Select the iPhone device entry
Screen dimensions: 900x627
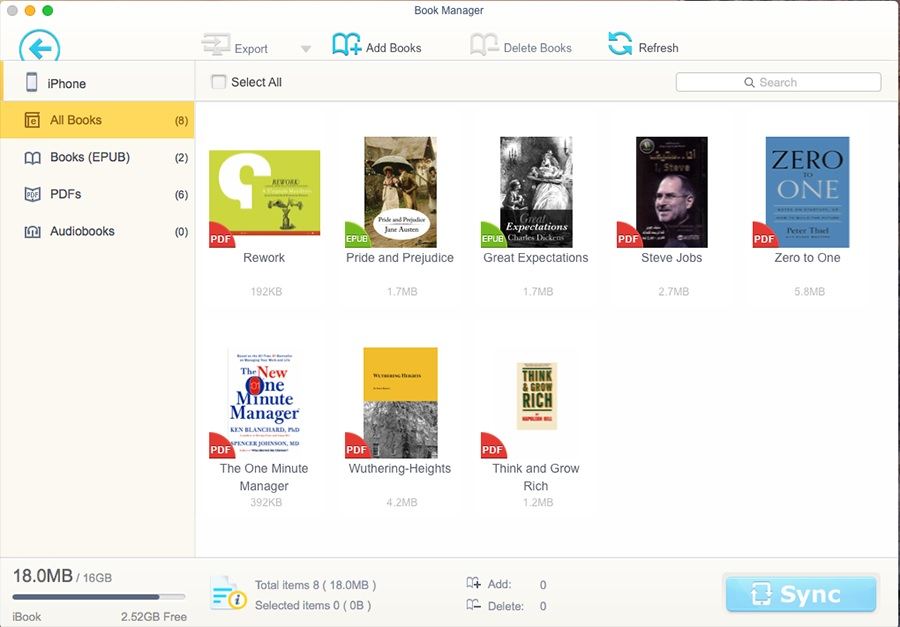coord(98,82)
